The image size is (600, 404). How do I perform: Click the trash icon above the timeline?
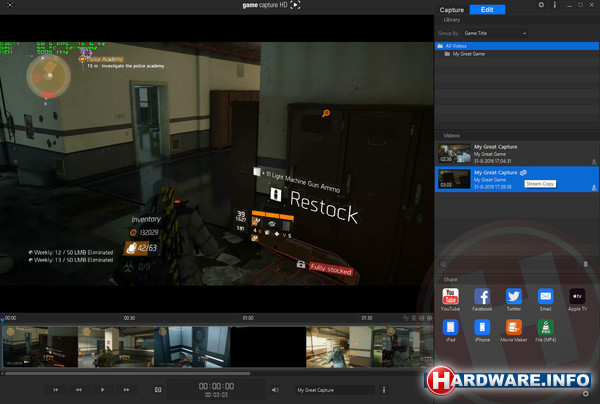414,318
